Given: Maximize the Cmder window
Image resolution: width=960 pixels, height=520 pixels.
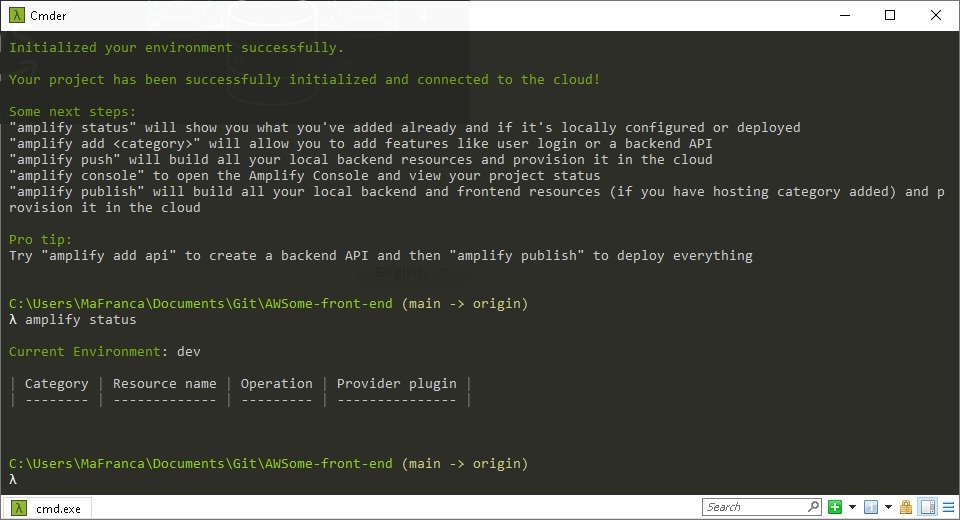Looking at the screenshot, I should click(x=890, y=15).
